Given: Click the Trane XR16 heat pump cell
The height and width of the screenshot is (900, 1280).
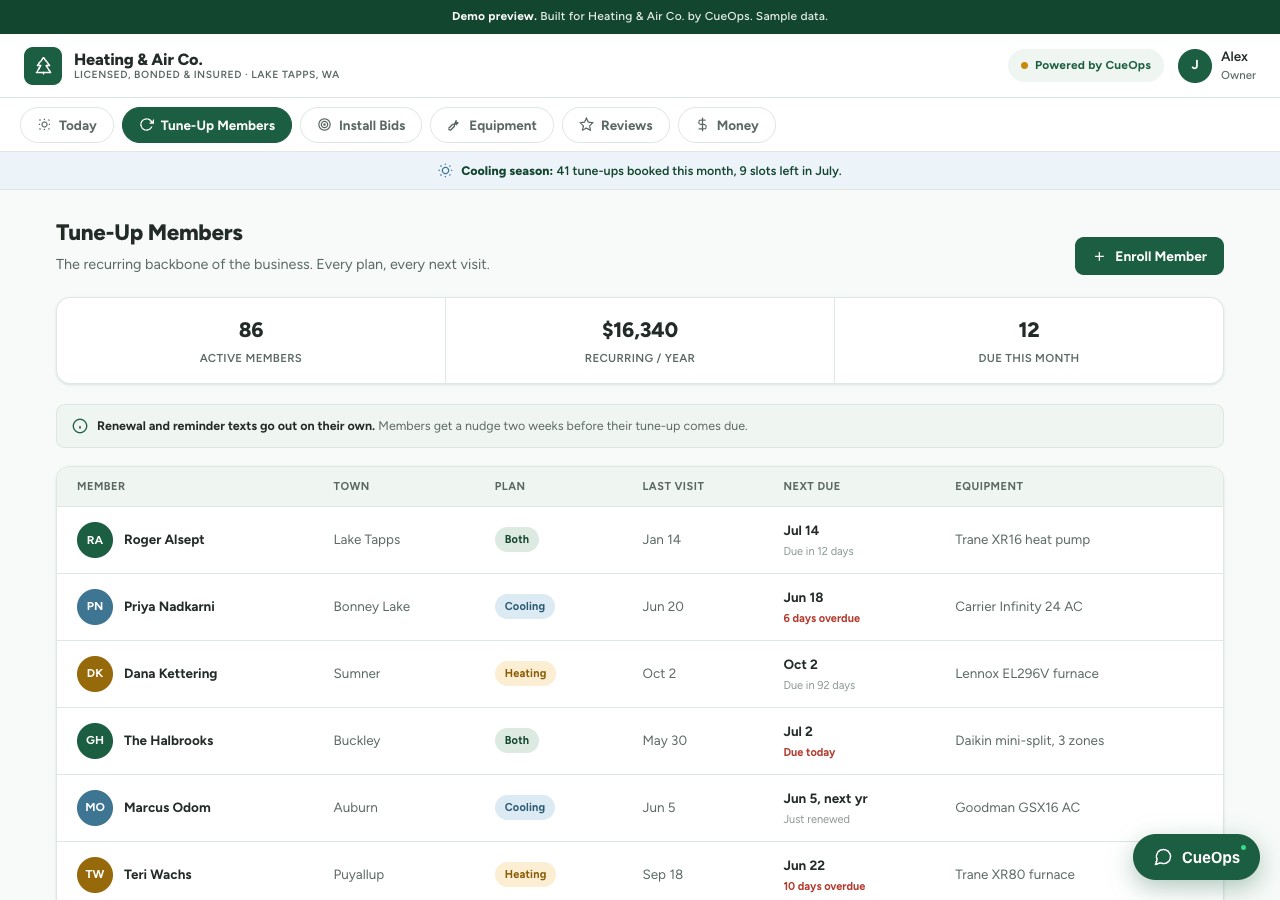Looking at the screenshot, I should [1023, 540].
